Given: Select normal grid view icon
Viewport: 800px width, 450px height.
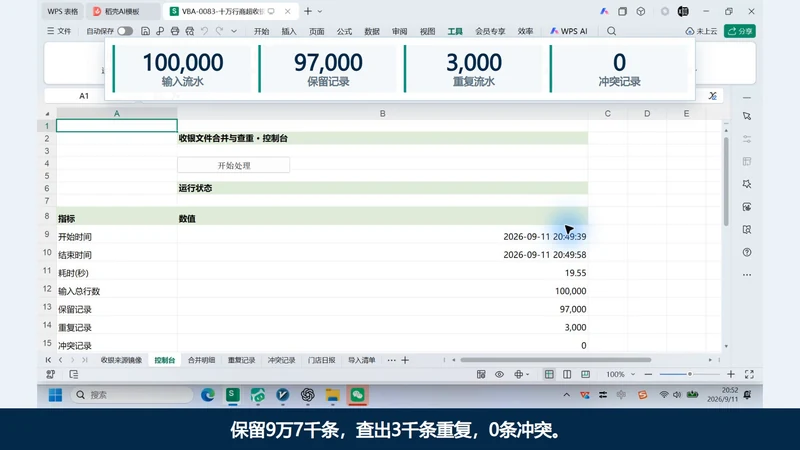Looking at the screenshot, I should [x=549, y=374].
